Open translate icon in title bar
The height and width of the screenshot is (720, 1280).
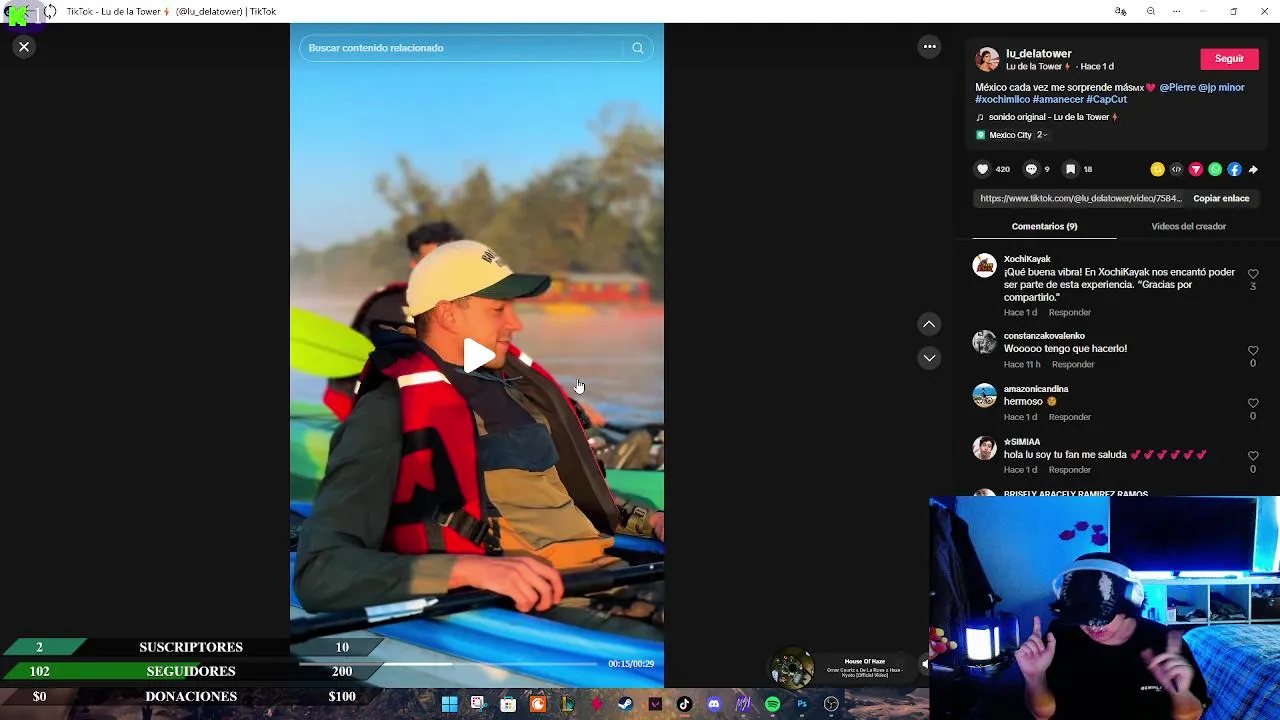pos(1121,11)
